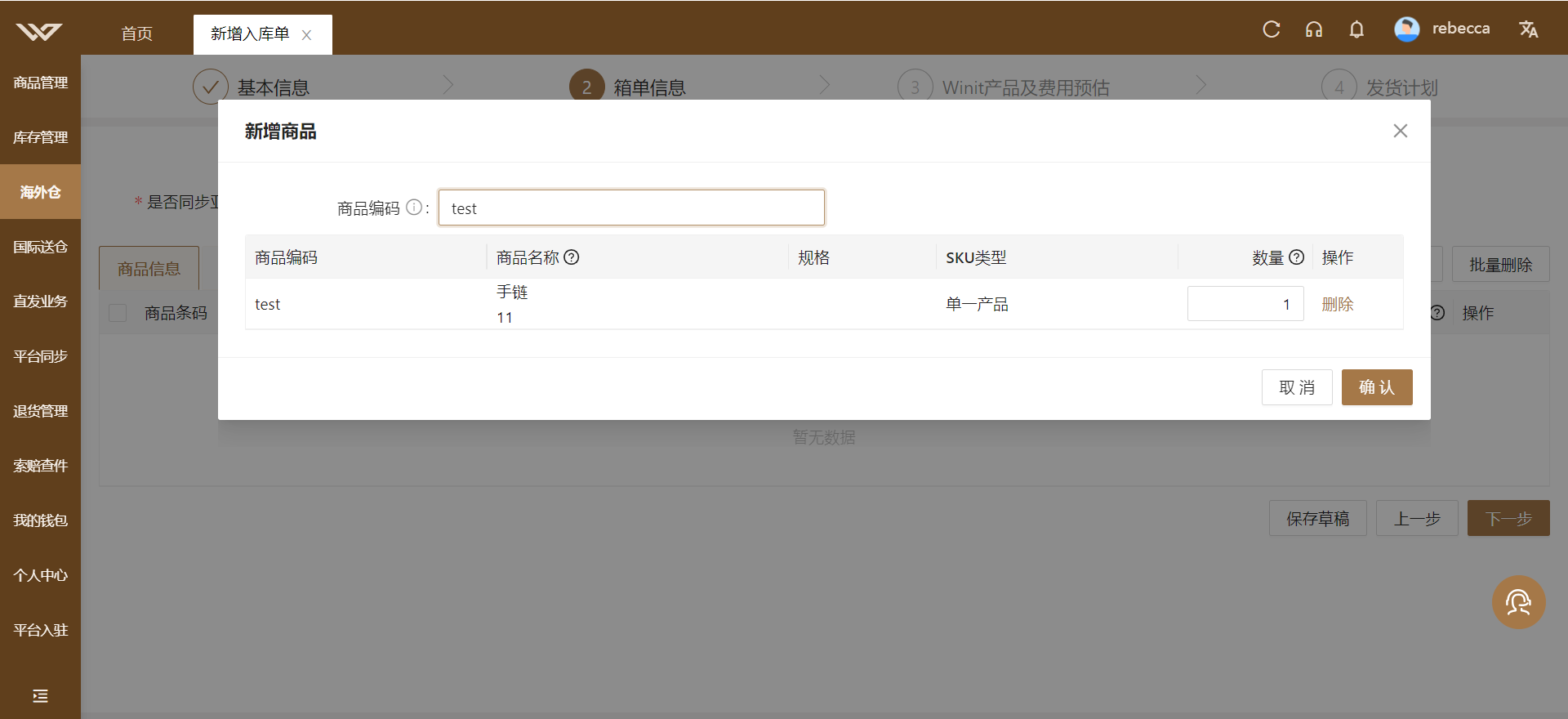Switch to the 首页 tab
The height and width of the screenshot is (719, 1568).
tap(136, 33)
